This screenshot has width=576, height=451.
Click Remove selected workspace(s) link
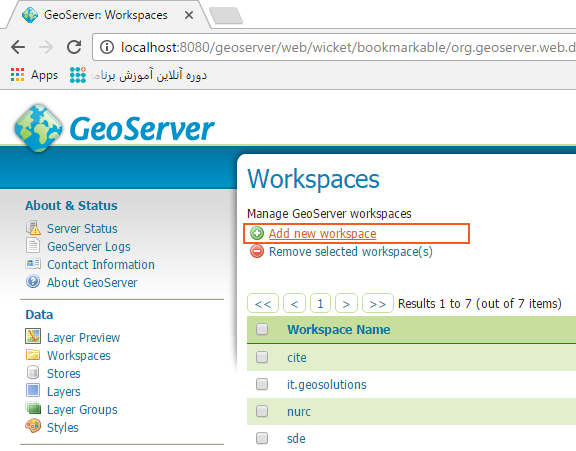[351, 252]
